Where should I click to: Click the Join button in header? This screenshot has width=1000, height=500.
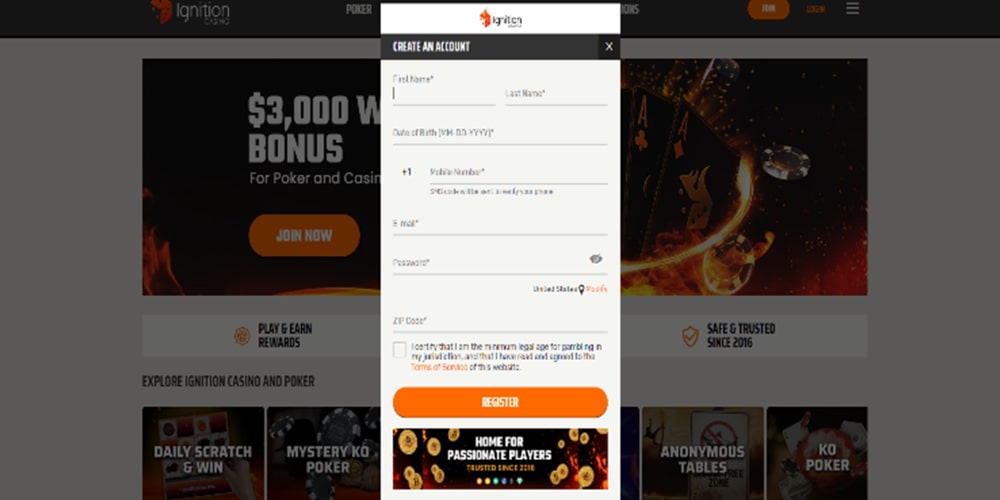coord(768,9)
